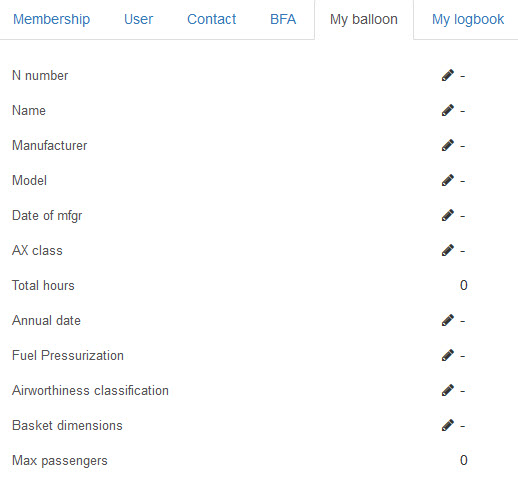
Task: Click the Manufacturer edit pencil icon
Action: click(x=448, y=145)
